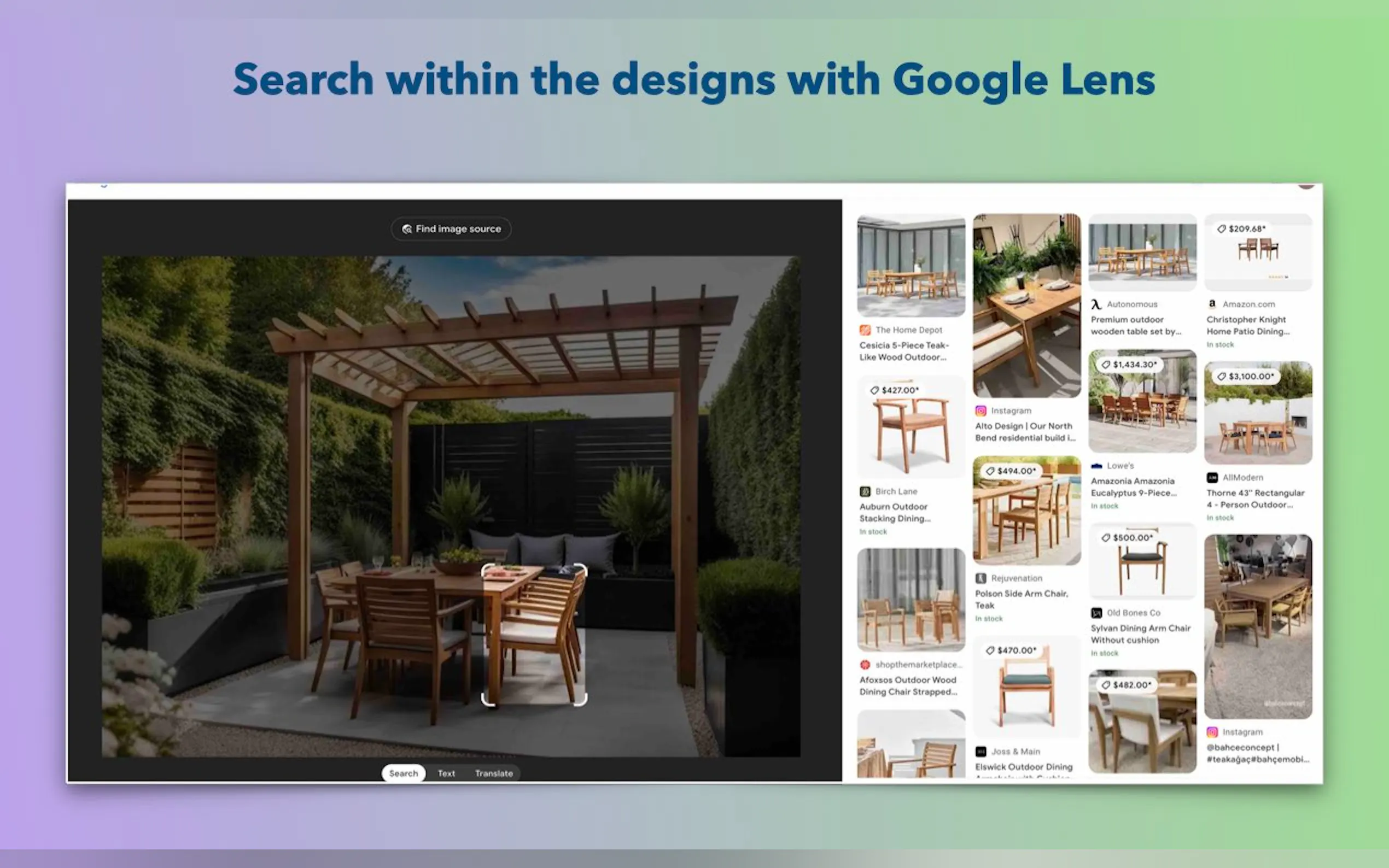The width and height of the screenshot is (1389, 868).
Task: Click the Autonomous lambda logo icon
Action: coord(1096,304)
